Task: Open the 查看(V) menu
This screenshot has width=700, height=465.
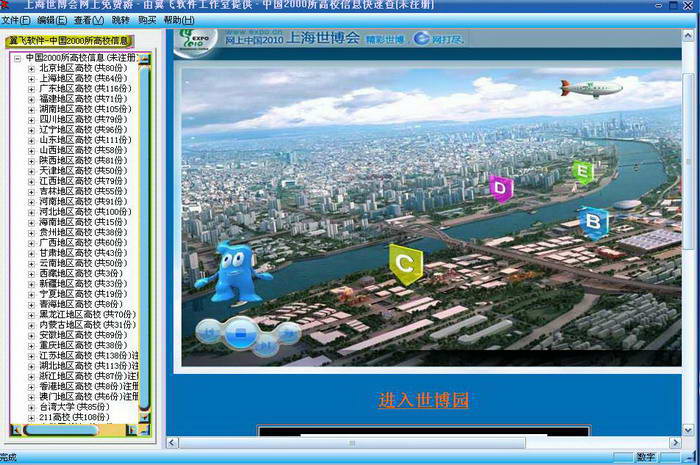Action: [x=89, y=20]
